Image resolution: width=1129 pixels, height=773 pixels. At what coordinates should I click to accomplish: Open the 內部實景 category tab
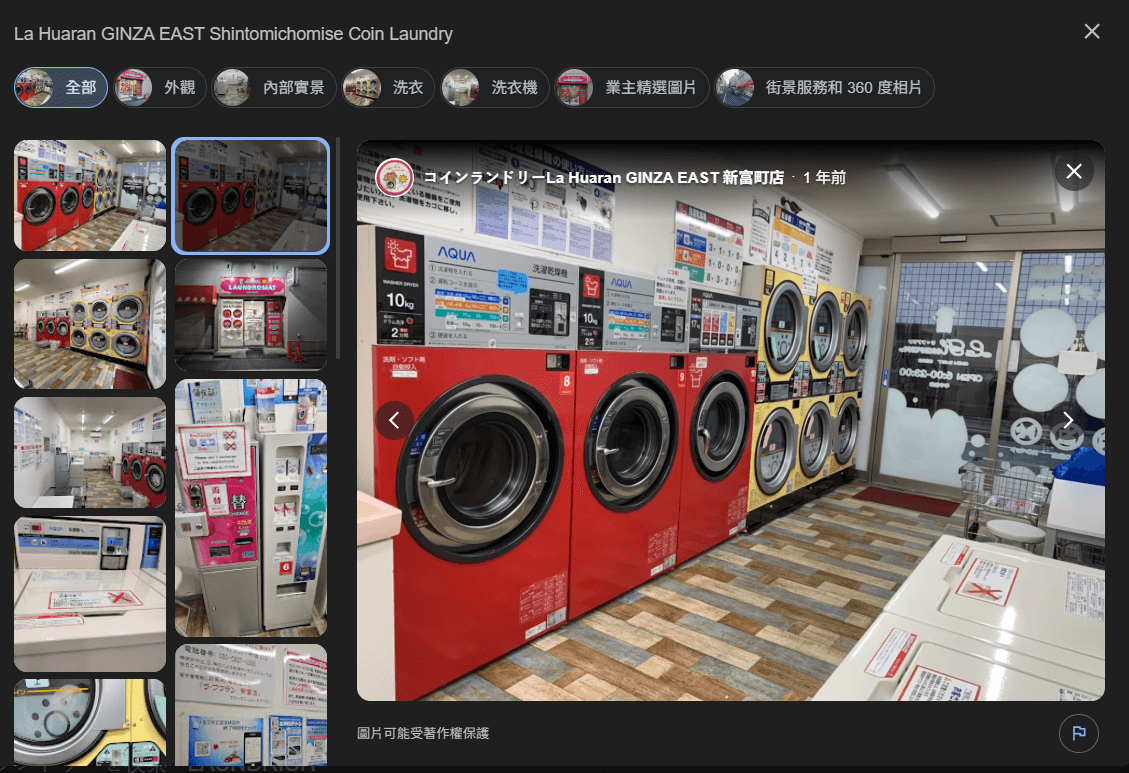click(273, 87)
